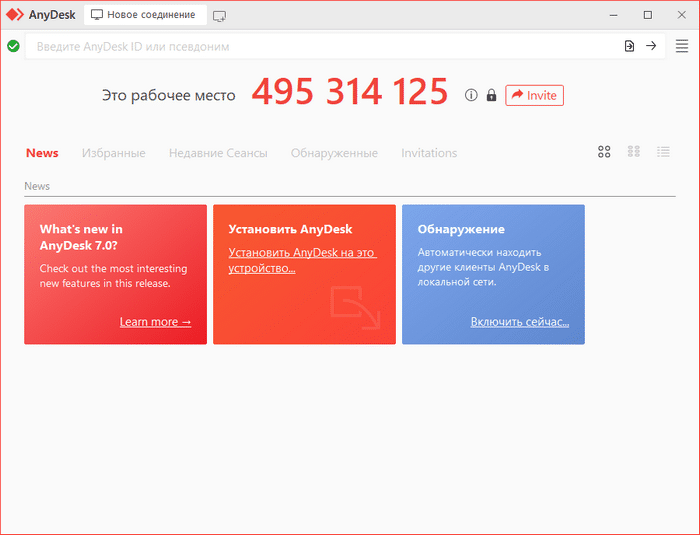The height and width of the screenshot is (535, 700).
Task: Click the Обнаружение card heading
Action: tap(461, 229)
